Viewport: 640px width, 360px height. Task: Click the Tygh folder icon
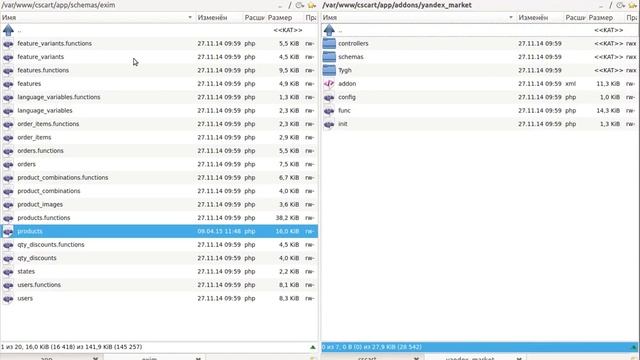tap(329, 70)
